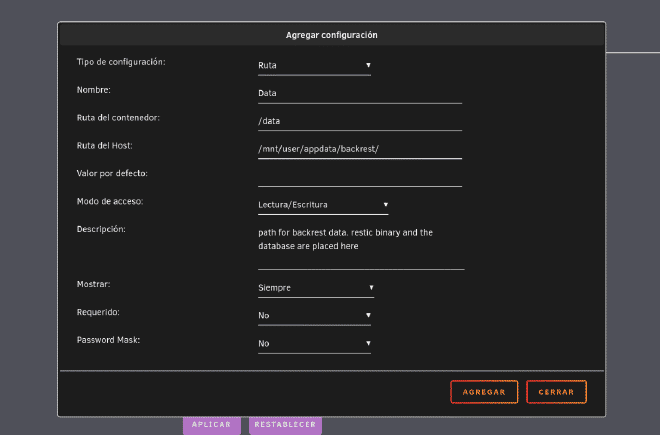Click the Password Mask label

[108, 340]
